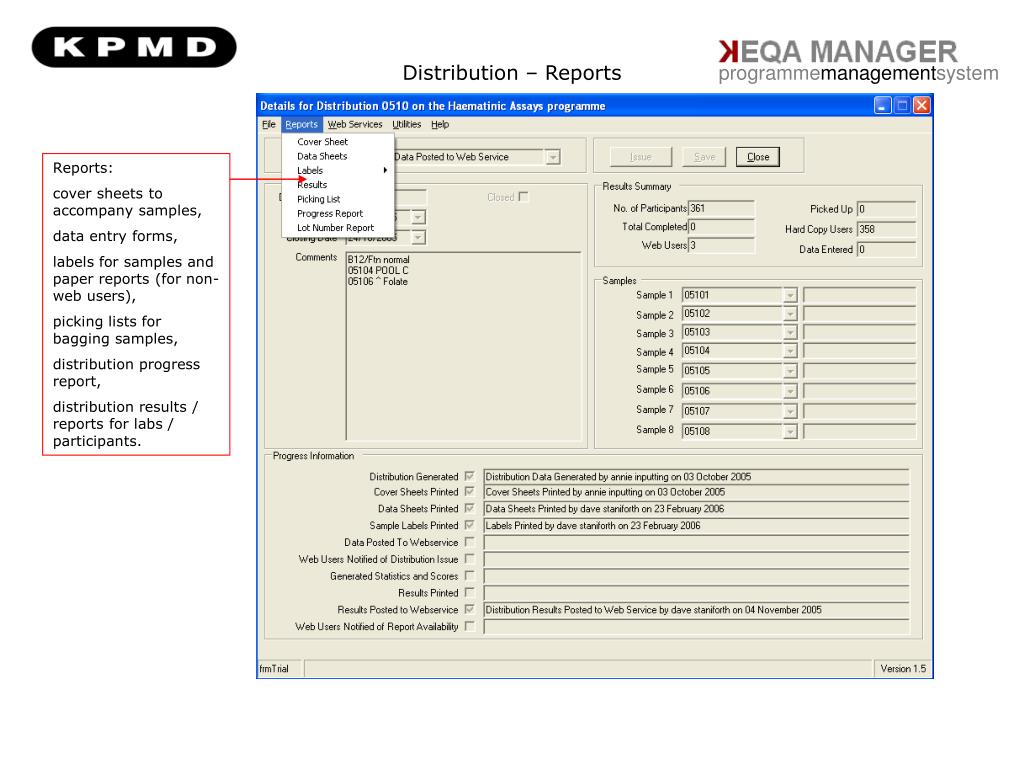Toggle Data Posted To Webservice checkbox
Screen dimensions: 1024x768
click(469, 542)
